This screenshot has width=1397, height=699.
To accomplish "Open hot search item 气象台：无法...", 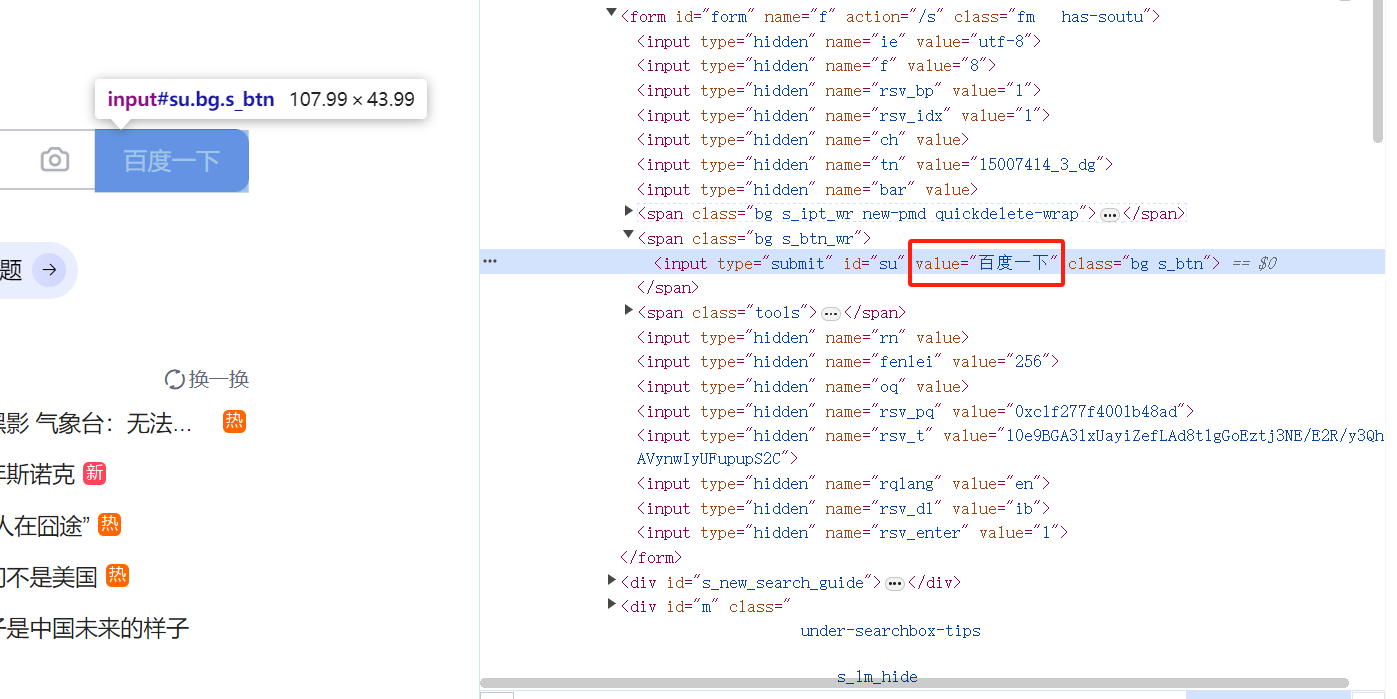I will tap(96, 423).
